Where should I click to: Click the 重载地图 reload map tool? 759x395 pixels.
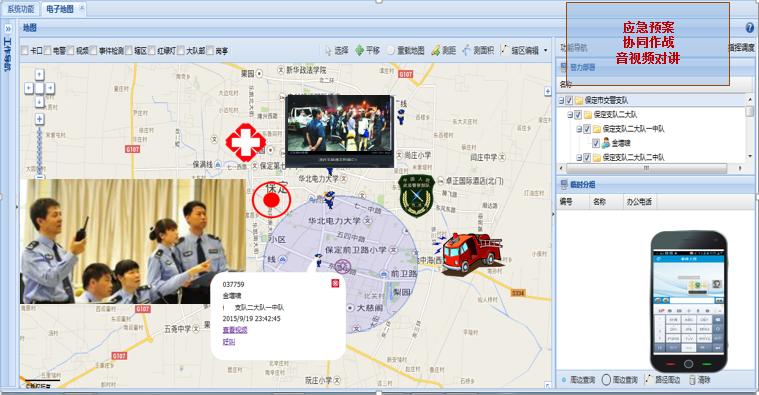pyautogui.click(x=406, y=50)
